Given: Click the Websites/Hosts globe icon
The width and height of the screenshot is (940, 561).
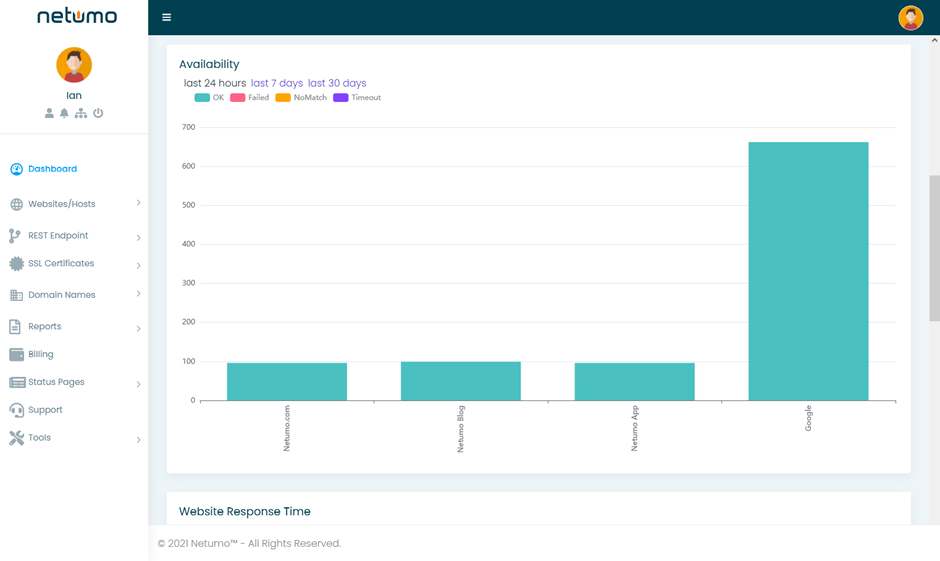Looking at the screenshot, I should tap(17, 204).
